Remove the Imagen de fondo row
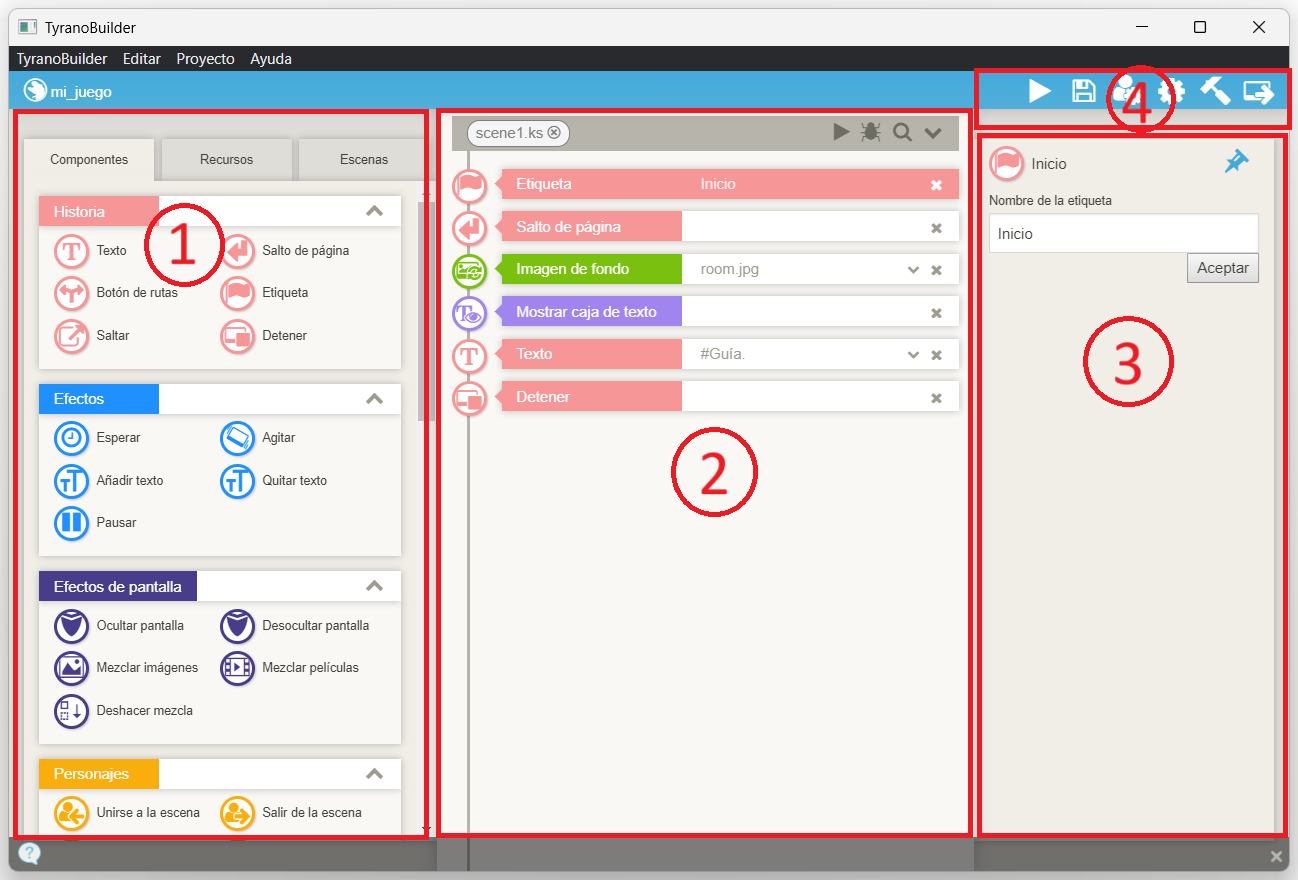 pyautogui.click(x=937, y=270)
